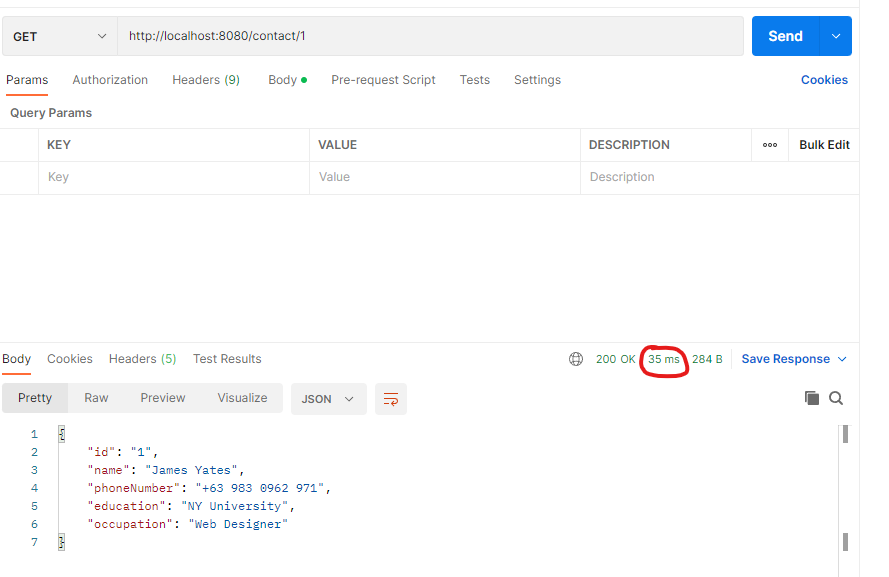
Task: Switch to the Raw response view
Action: (96, 398)
